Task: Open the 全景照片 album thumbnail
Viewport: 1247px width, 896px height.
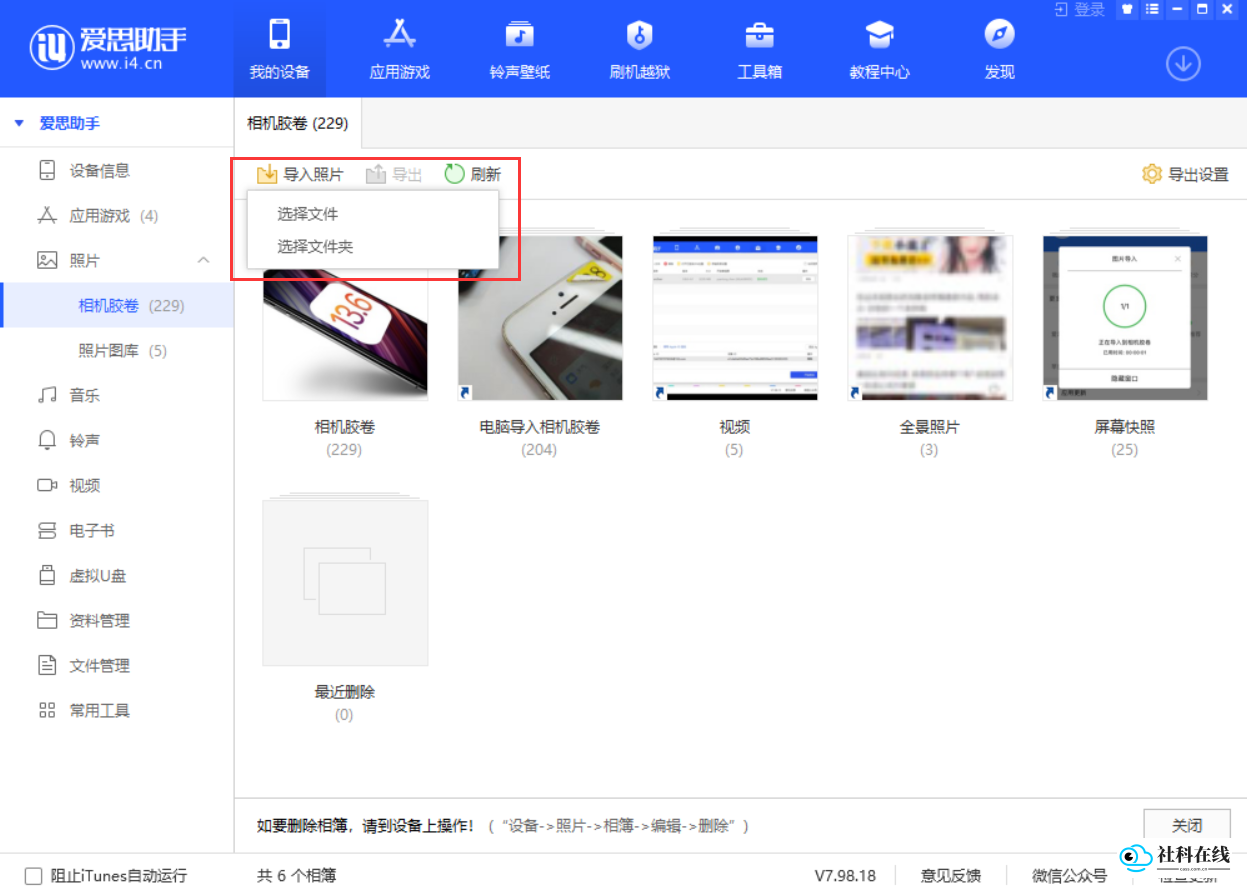Action: pyautogui.click(x=930, y=318)
